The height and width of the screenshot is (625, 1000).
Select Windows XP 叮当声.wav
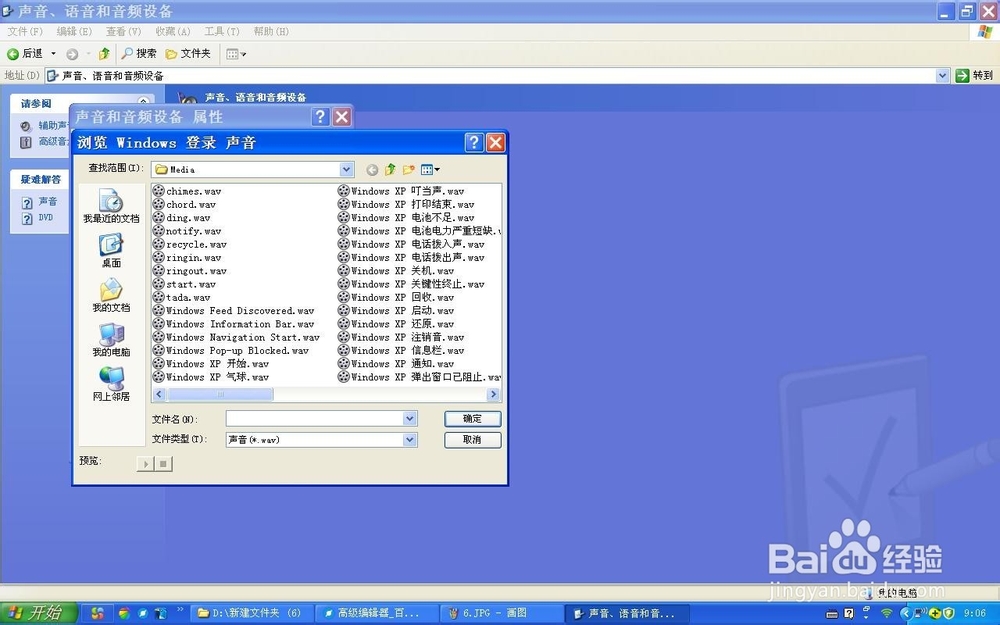401,191
